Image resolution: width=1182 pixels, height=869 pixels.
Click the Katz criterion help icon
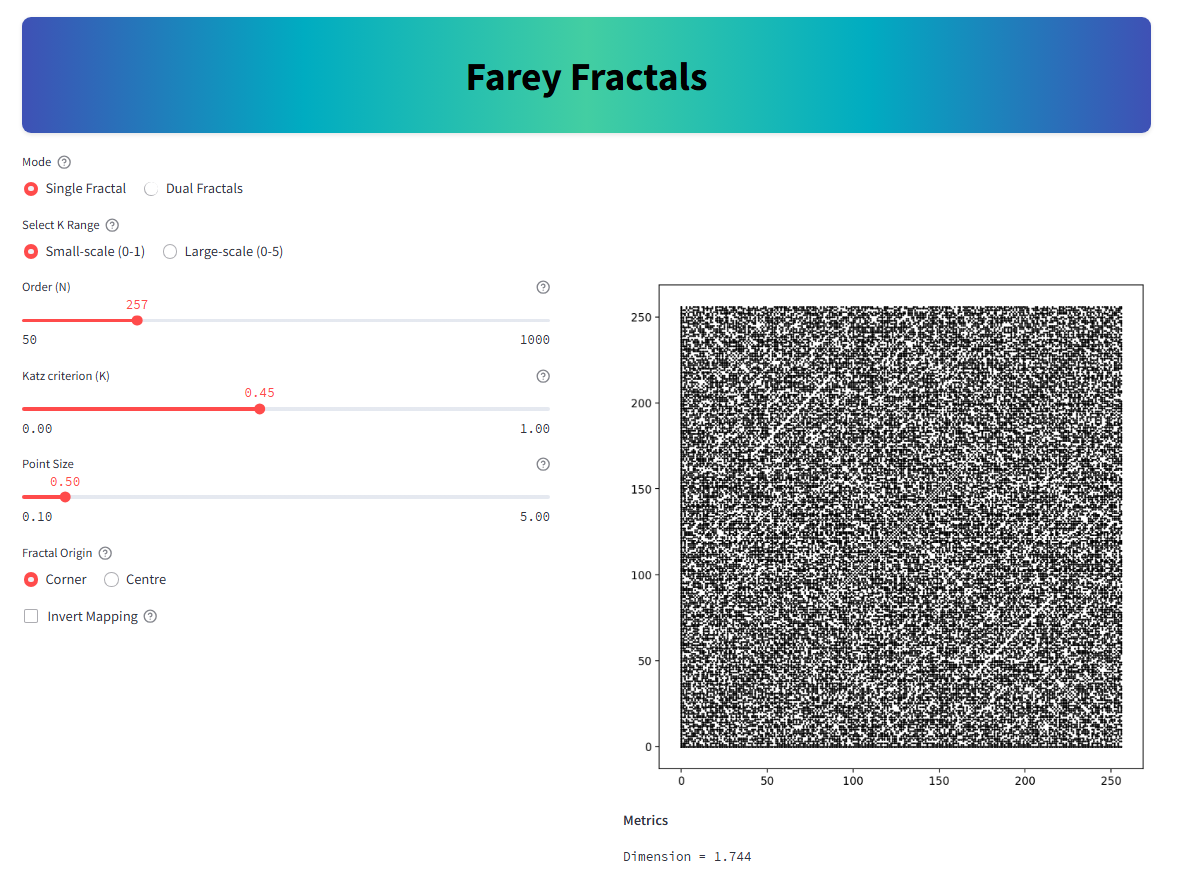pyautogui.click(x=543, y=376)
